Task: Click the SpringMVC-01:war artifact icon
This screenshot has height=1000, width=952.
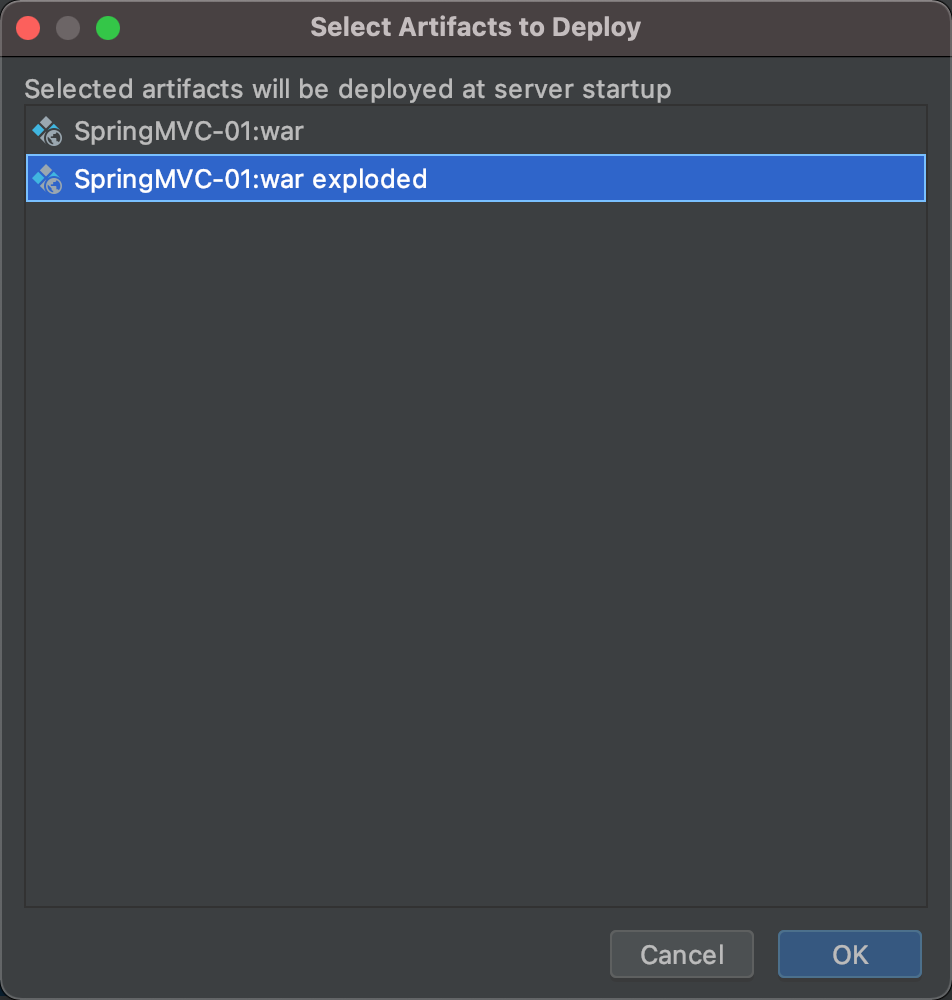Action: [47, 131]
